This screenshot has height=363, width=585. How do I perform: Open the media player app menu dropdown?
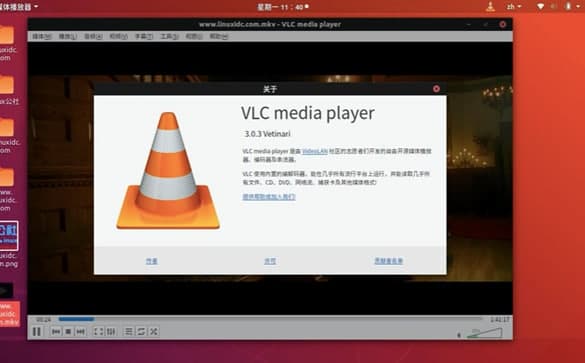(x=19, y=6)
